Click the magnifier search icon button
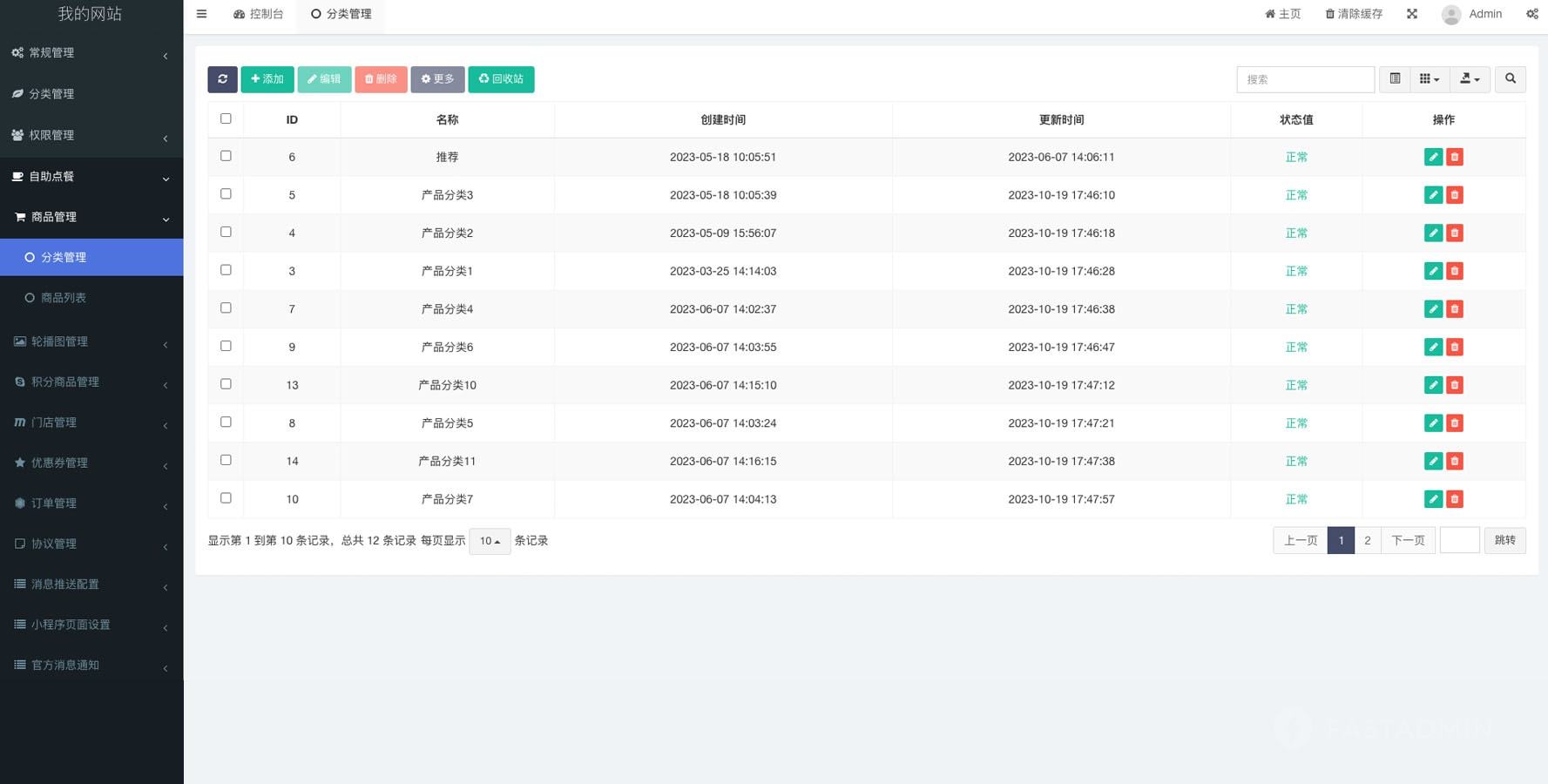1548x784 pixels. tap(1510, 79)
